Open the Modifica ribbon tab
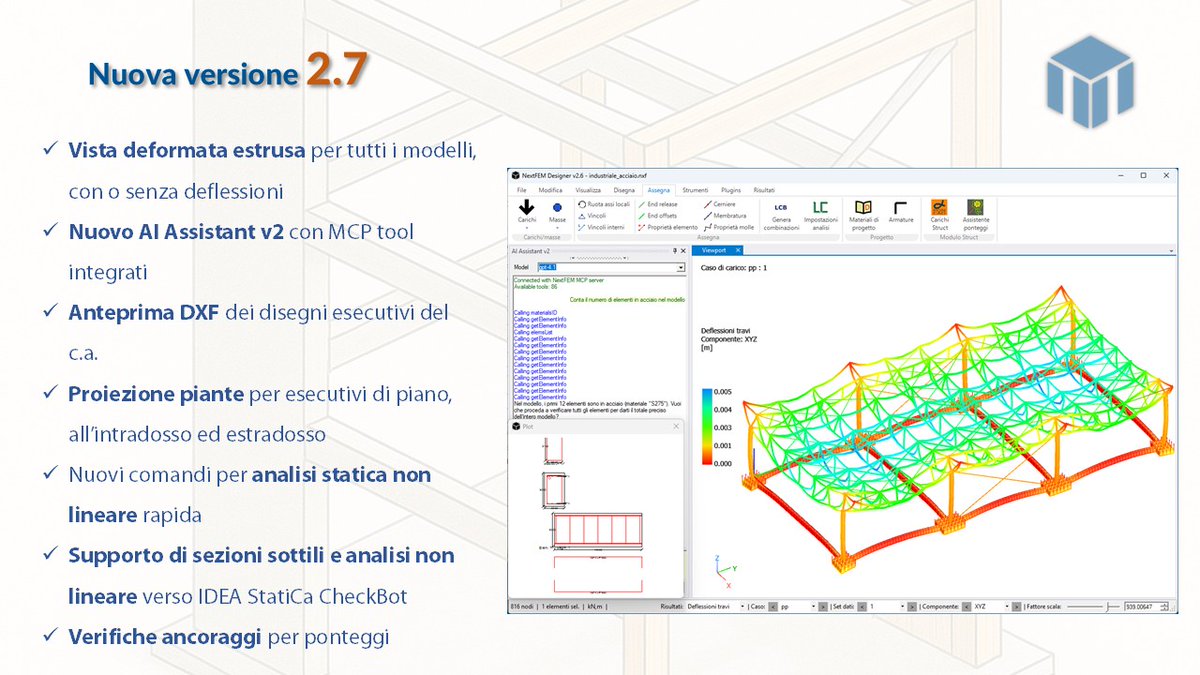The height and width of the screenshot is (675, 1200). [550, 190]
